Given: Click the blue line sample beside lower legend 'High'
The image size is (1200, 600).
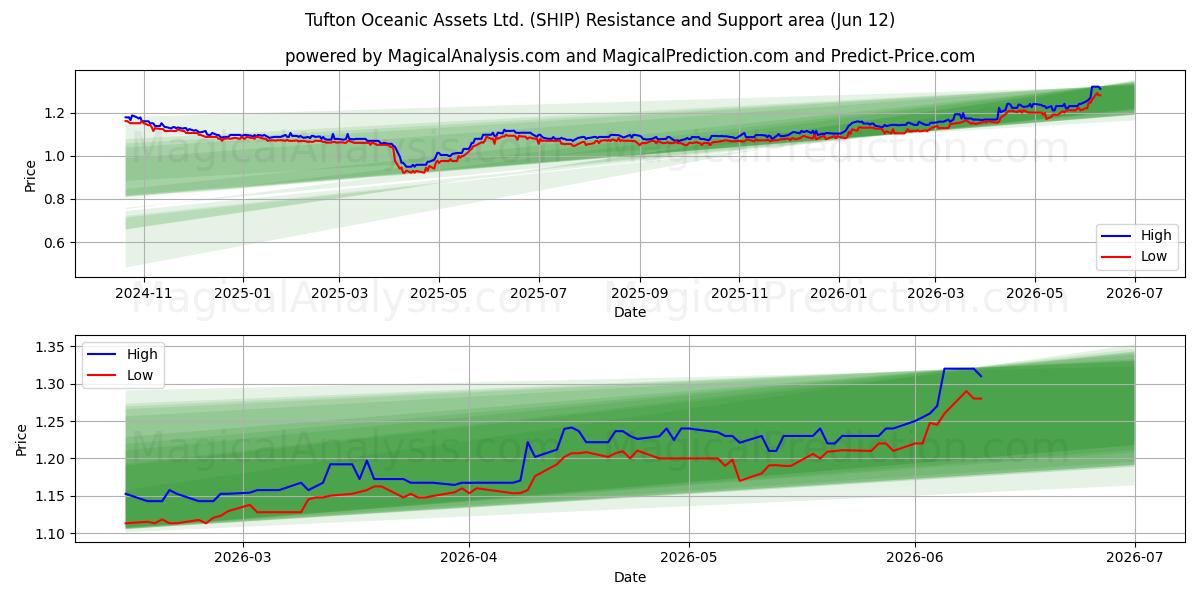Looking at the screenshot, I should tap(104, 354).
